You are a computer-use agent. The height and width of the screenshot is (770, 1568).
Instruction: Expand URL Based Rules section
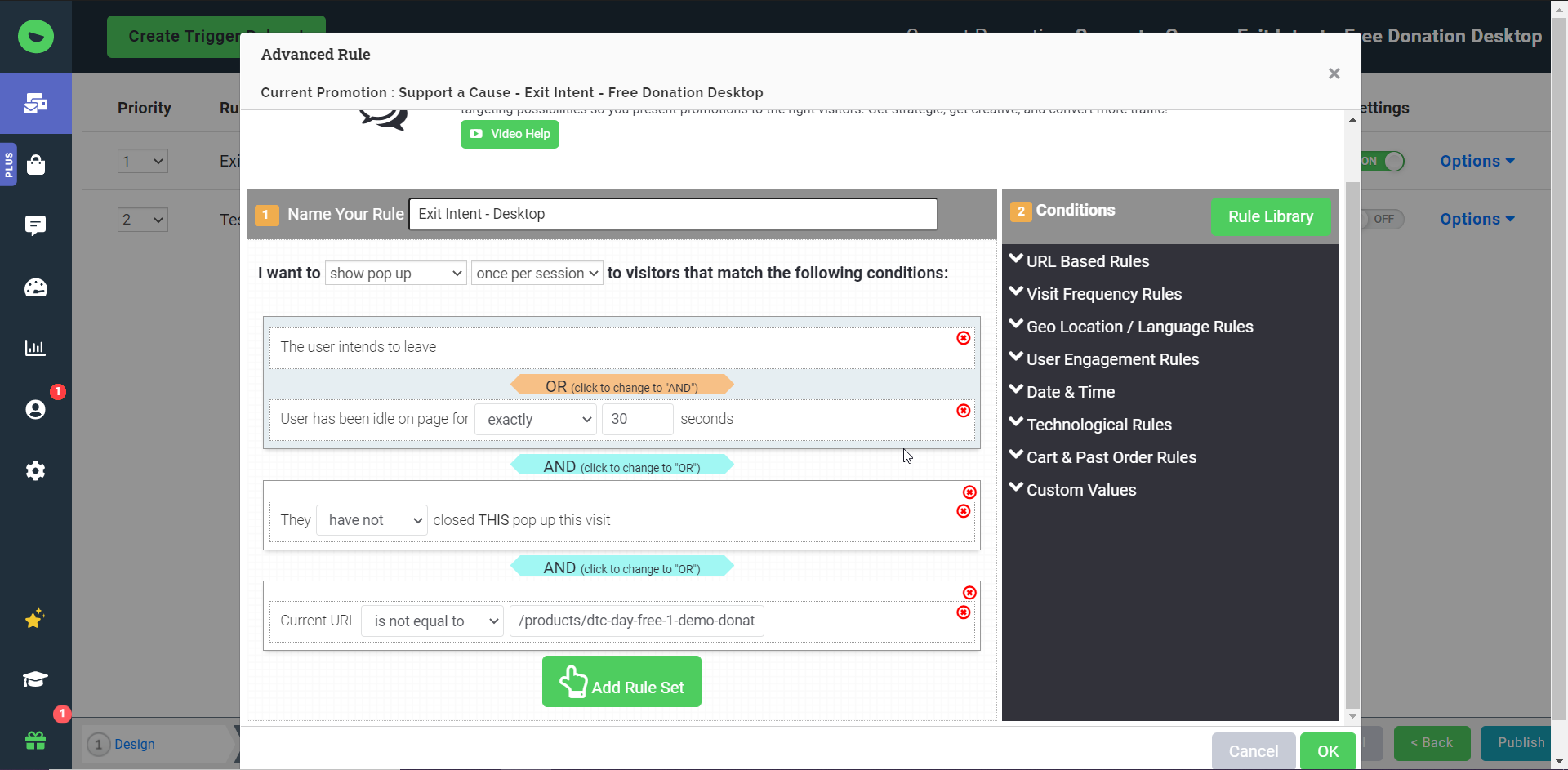tap(1087, 261)
